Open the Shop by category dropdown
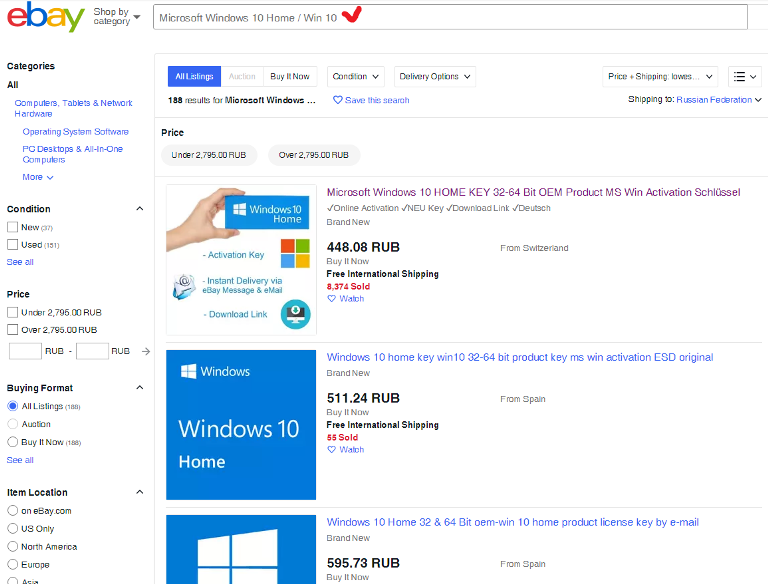 (117, 16)
